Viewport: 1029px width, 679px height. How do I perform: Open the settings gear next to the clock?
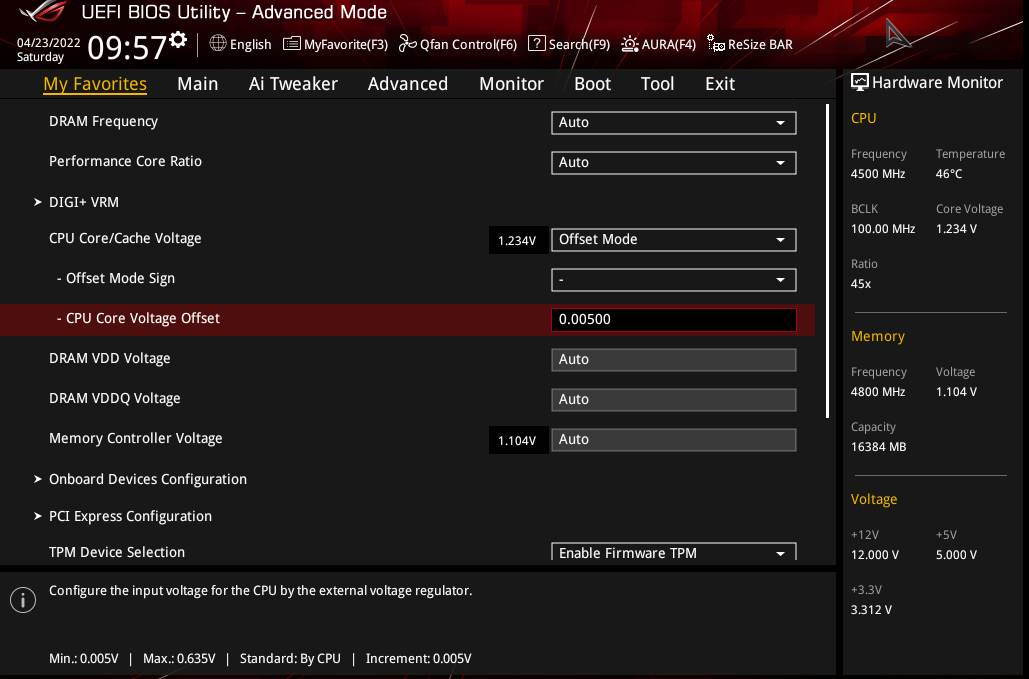pos(178,39)
